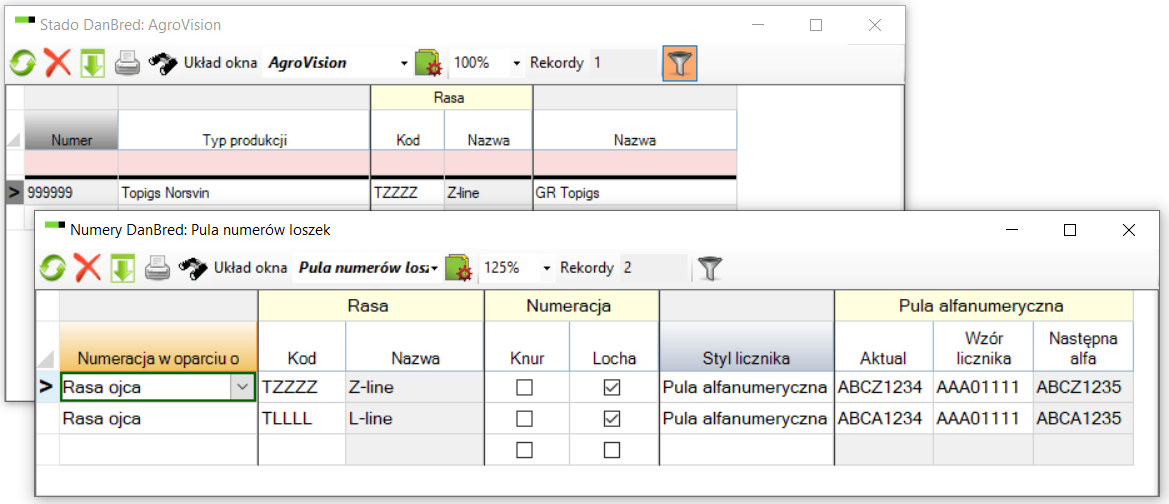
Task: Click TZZZZ code cell in Numery window
Action: click(x=301, y=387)
